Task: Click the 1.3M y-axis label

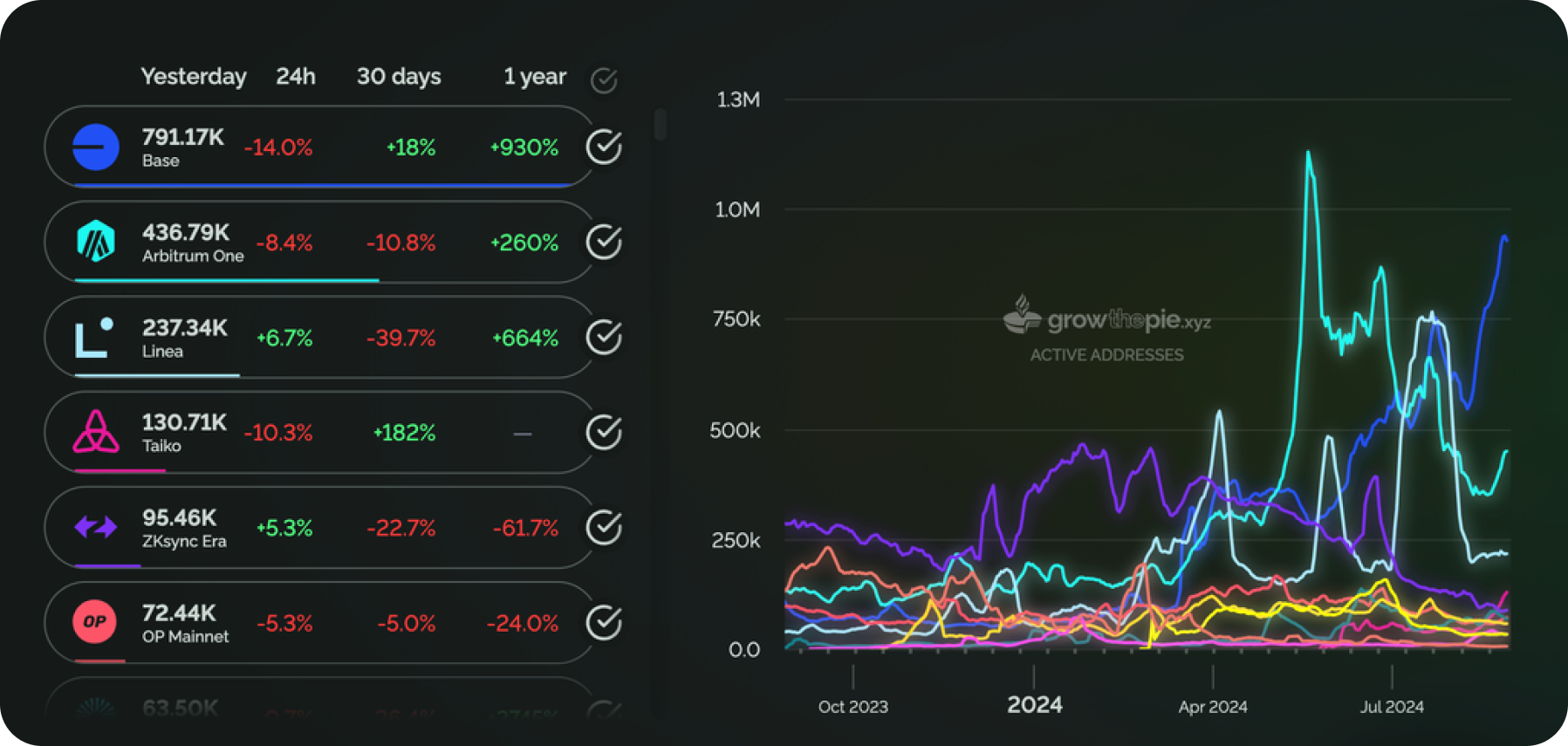Action: tap(738, 99)
